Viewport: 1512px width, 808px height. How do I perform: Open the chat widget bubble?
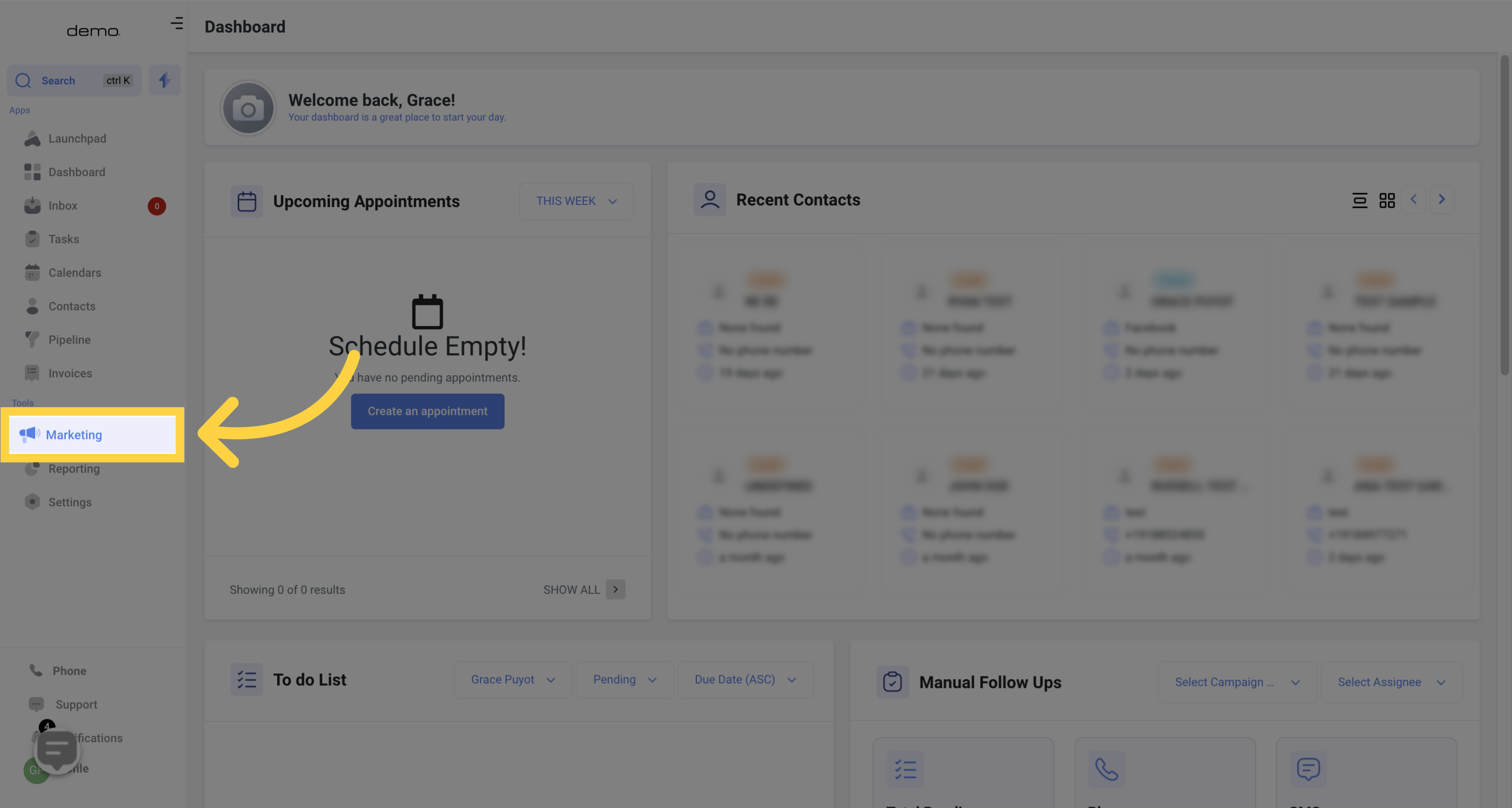coord(57,750)
